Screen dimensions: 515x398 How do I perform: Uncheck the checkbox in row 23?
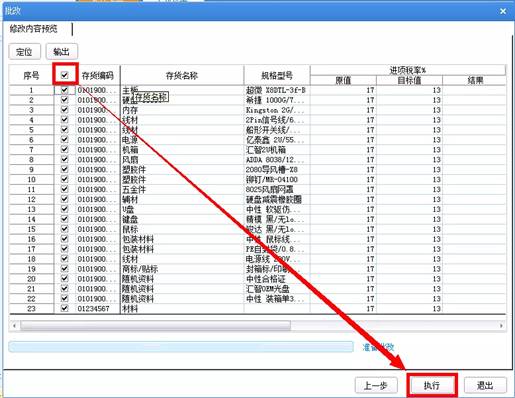coord(65,308)
